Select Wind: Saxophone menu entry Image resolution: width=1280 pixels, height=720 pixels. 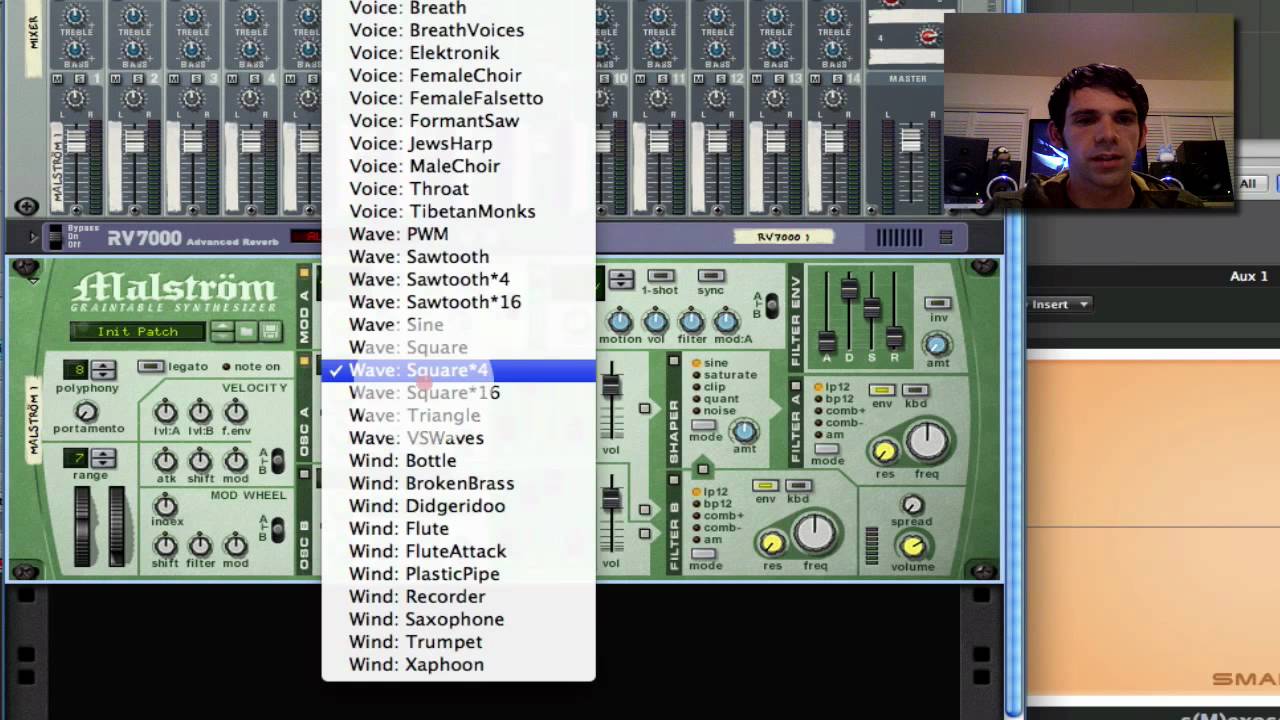pyautogui.click(x=458, y=619)
